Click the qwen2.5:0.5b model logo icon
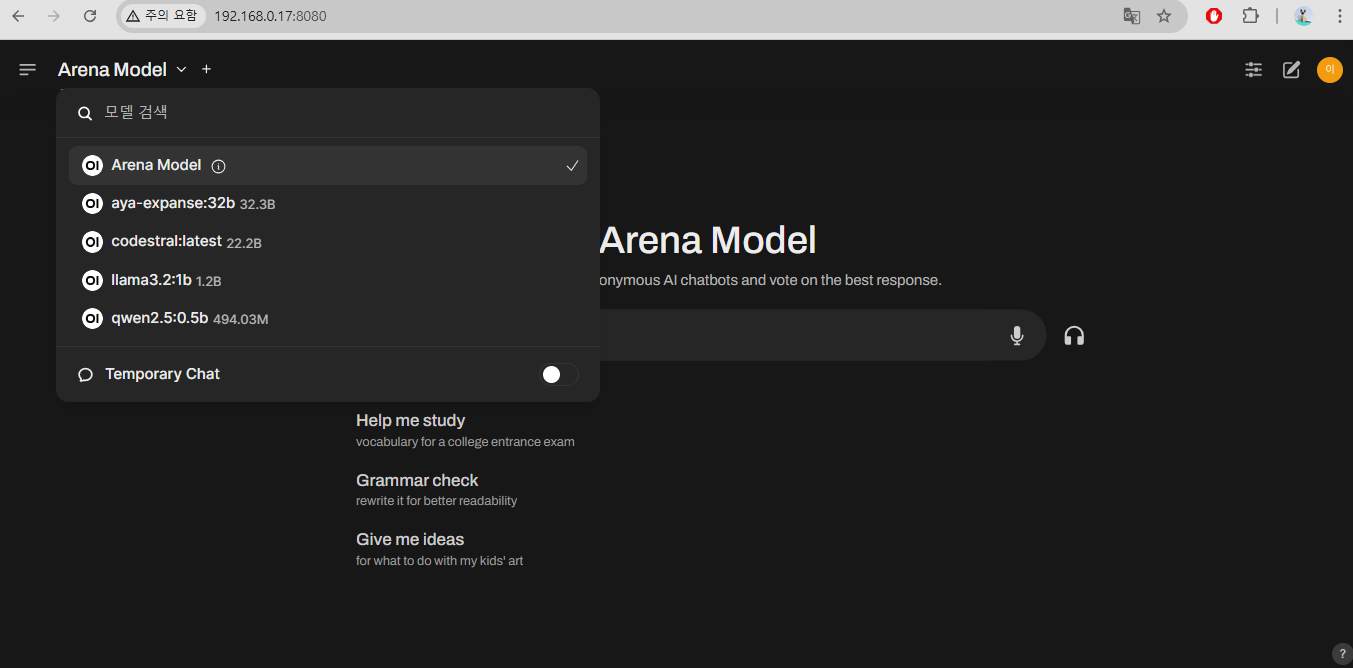The height and width of the screenshot is (668, 1353). [x=92, y=318]
